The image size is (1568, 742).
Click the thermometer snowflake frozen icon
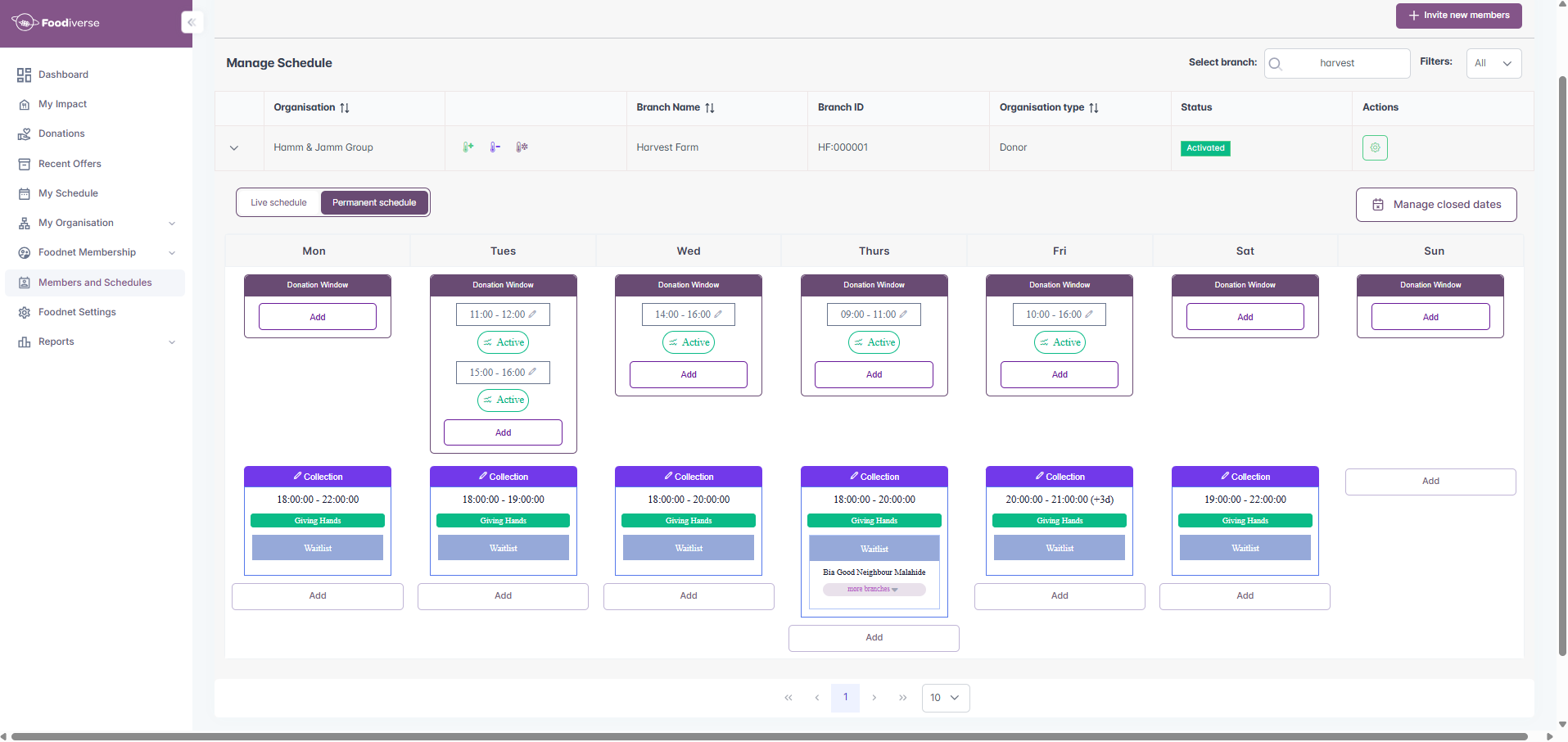(x=522, y=147)
